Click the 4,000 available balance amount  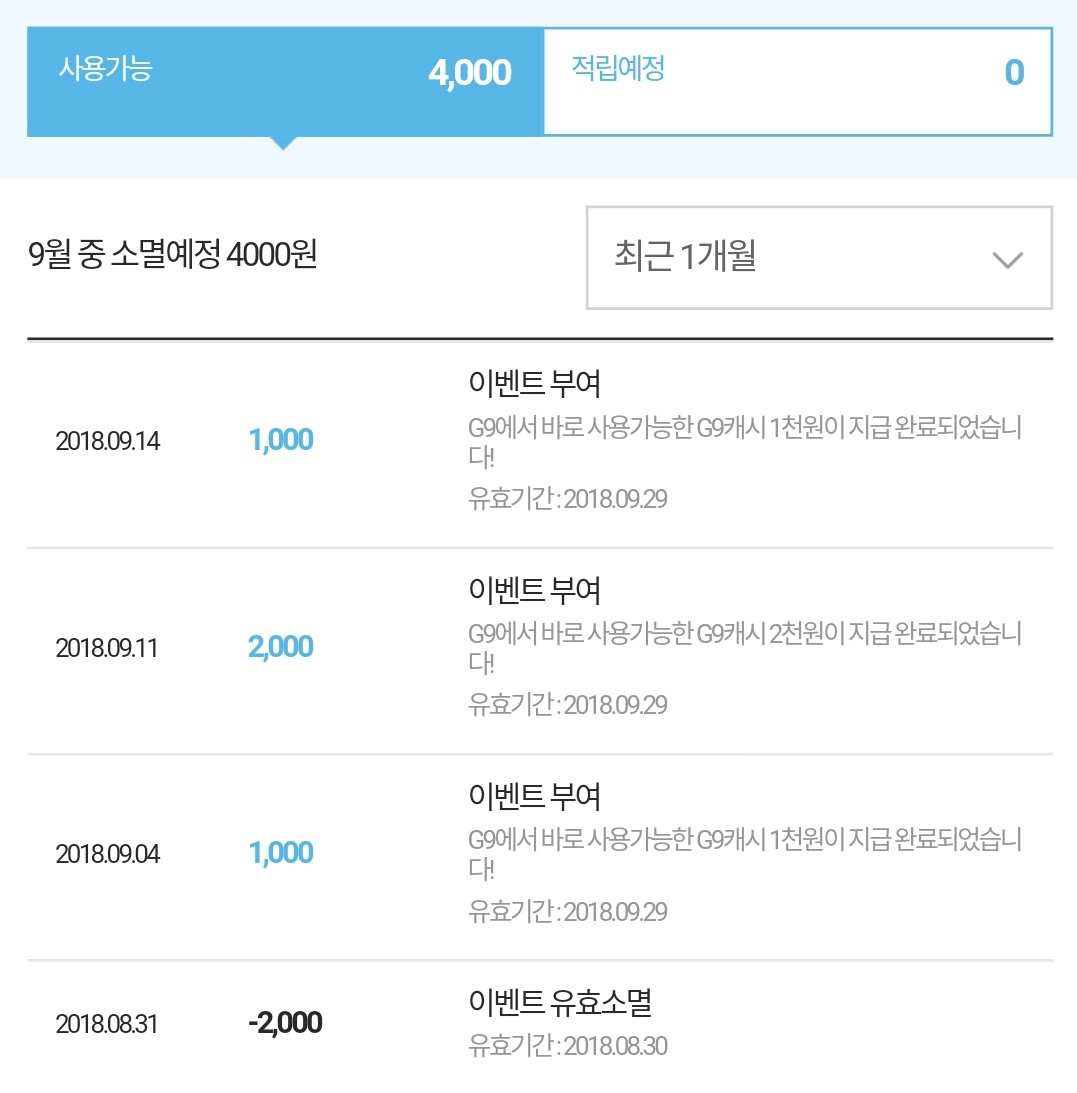tap(469, 73)
